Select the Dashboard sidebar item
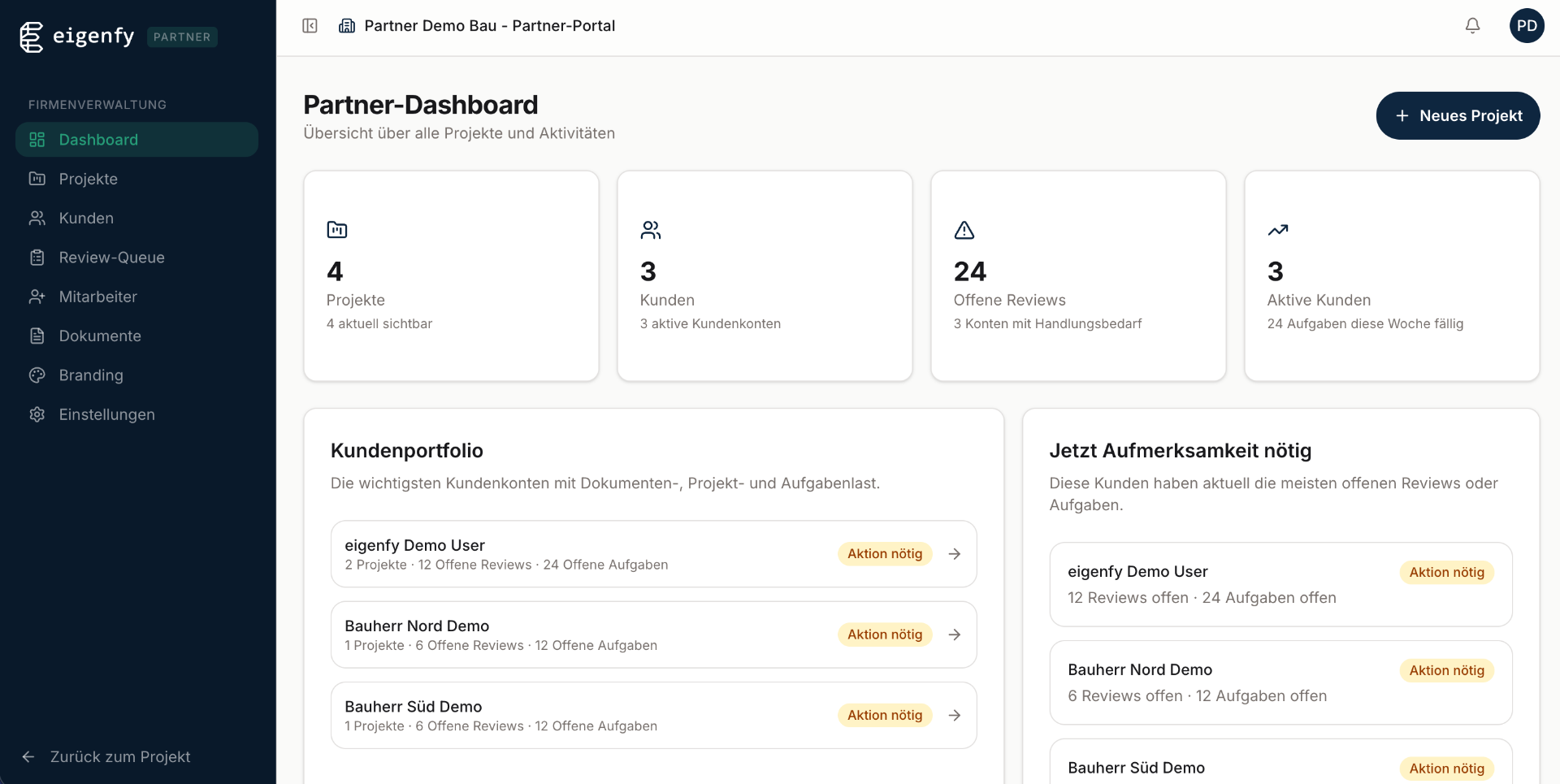 click(x=136, y=140)
